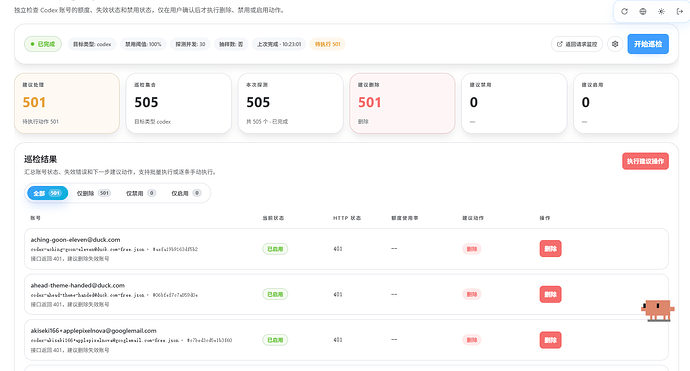Click the 当前状态 column header
The width and height of the screenshot is (690, 371).
(x=273, y=218)
